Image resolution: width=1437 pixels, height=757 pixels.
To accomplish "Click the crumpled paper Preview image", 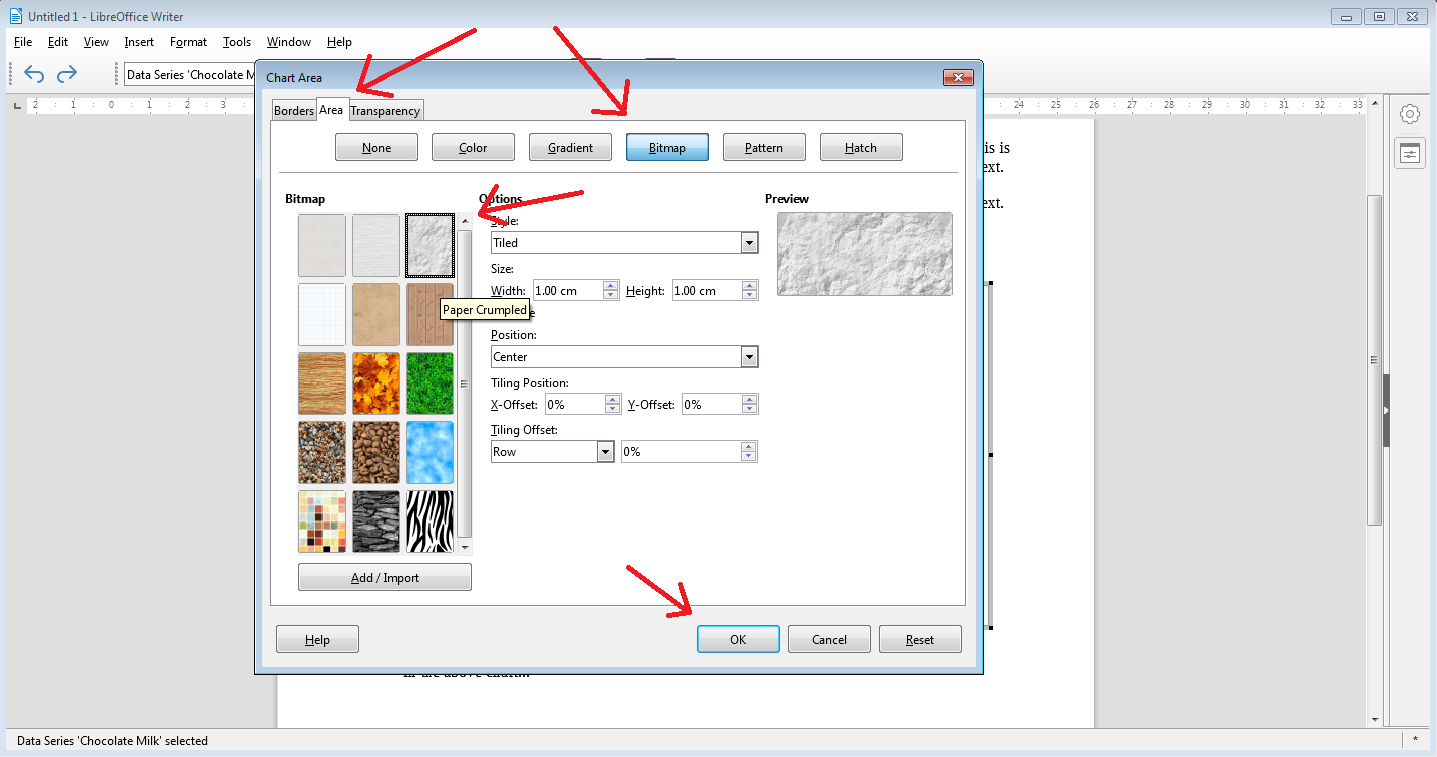I will click(865, 254).
